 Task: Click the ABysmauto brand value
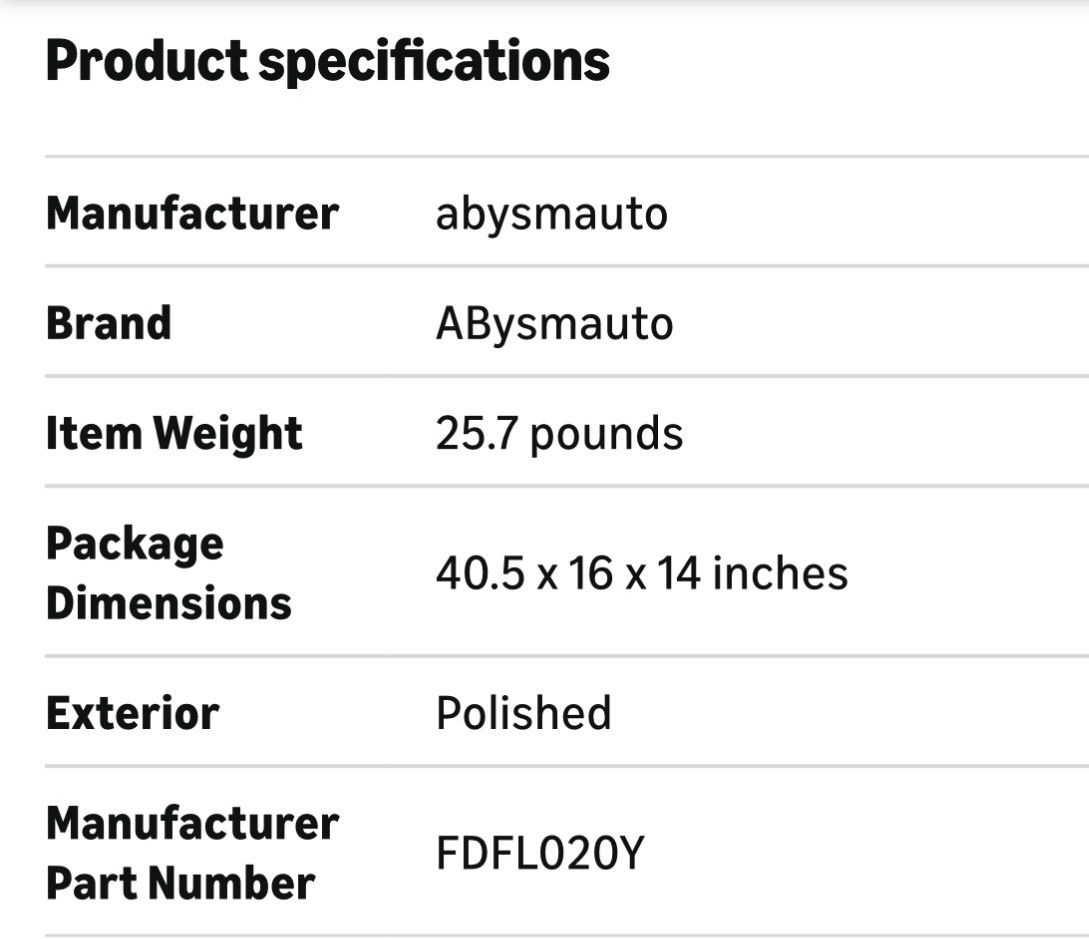(554, 325)
